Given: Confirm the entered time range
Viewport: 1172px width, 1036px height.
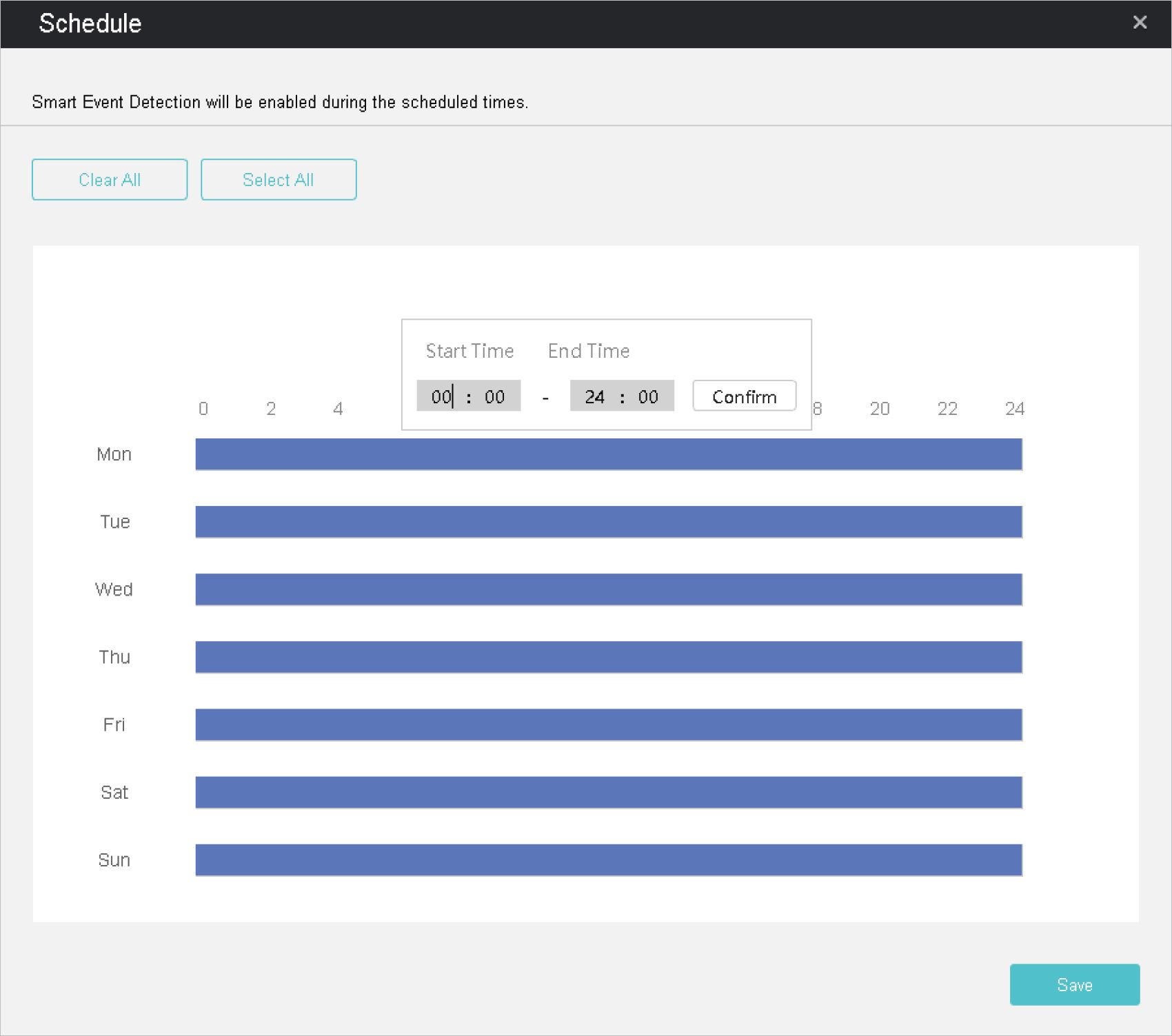Looking at the screenshot, I should coord(744,396).
